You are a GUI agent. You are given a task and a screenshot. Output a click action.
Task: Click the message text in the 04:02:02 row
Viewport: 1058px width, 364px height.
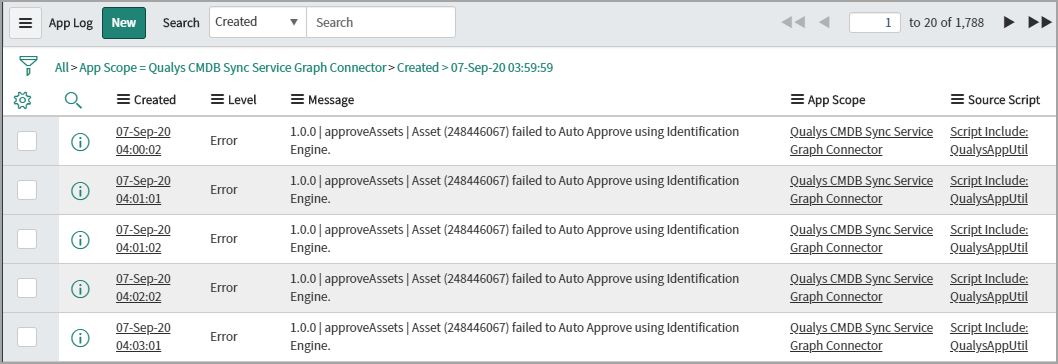[x=514, y=288]
